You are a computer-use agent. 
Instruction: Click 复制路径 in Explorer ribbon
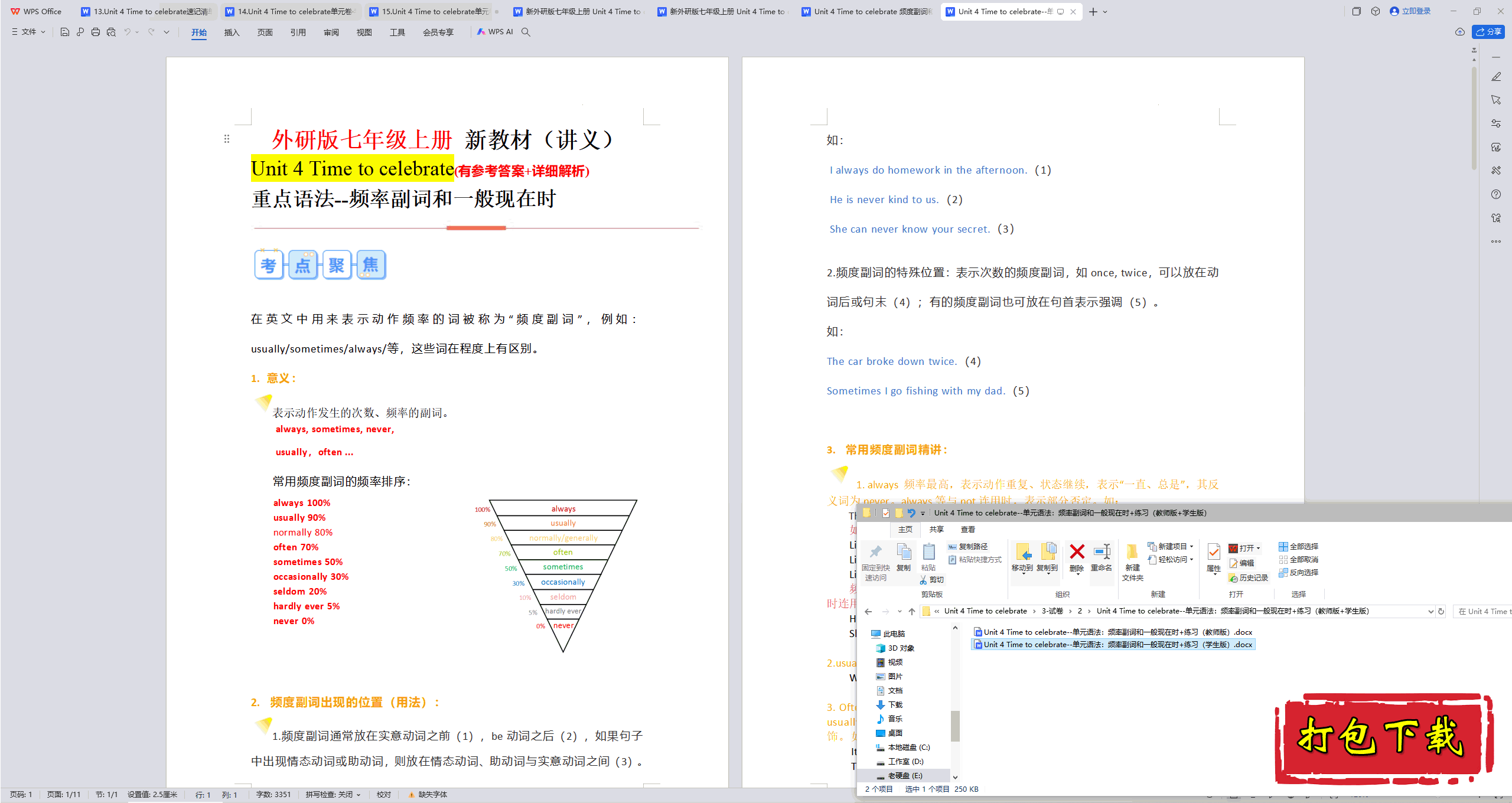(x=967, y=547)
